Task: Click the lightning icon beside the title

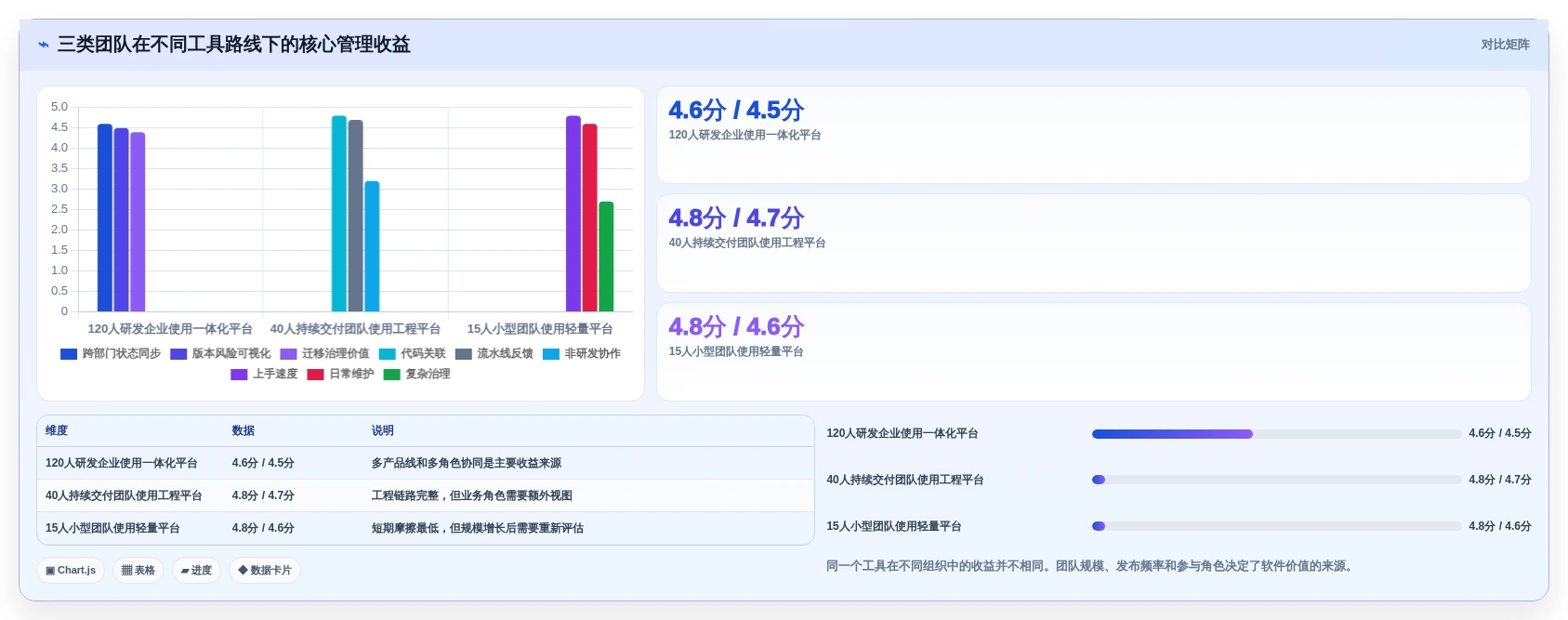Action: tap(43, 45)
